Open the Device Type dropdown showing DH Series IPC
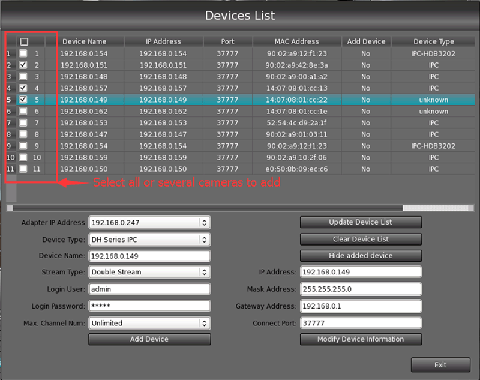The height and width of the screenshot is (380, 480). [149, 239]
